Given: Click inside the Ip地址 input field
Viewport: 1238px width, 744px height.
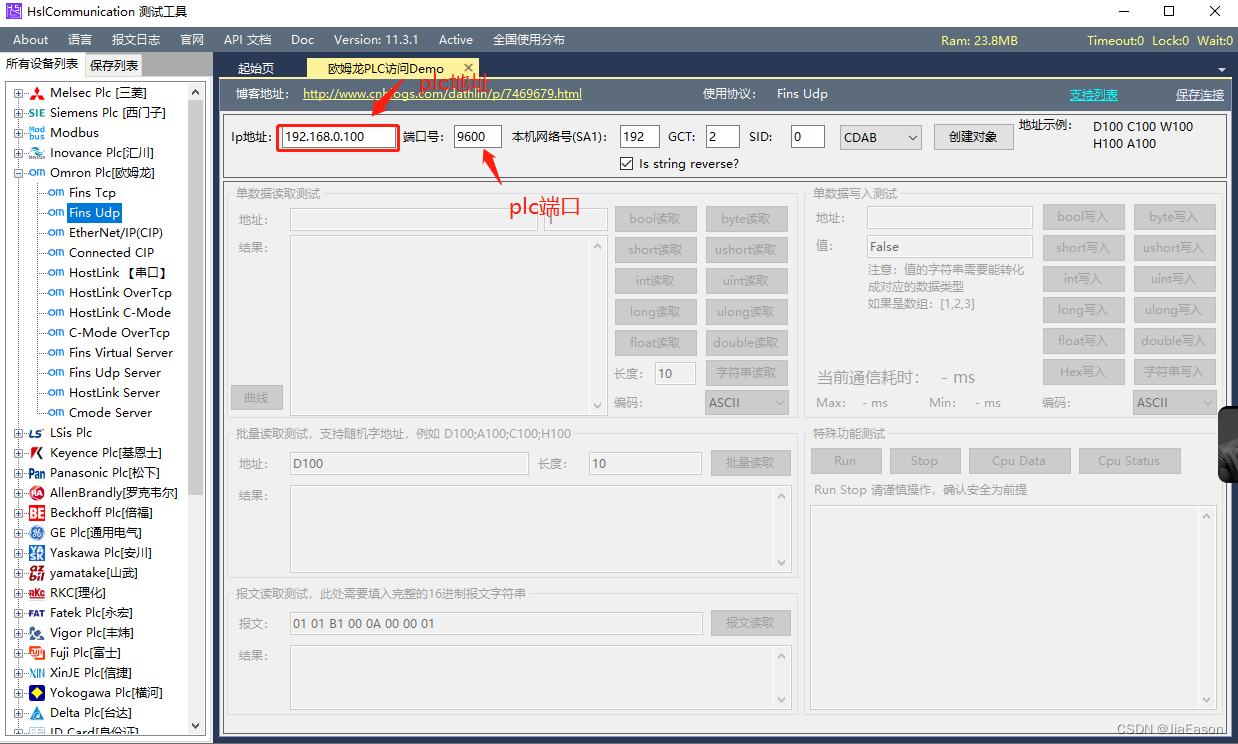Looking at the screenshot, I should [337, 137].
